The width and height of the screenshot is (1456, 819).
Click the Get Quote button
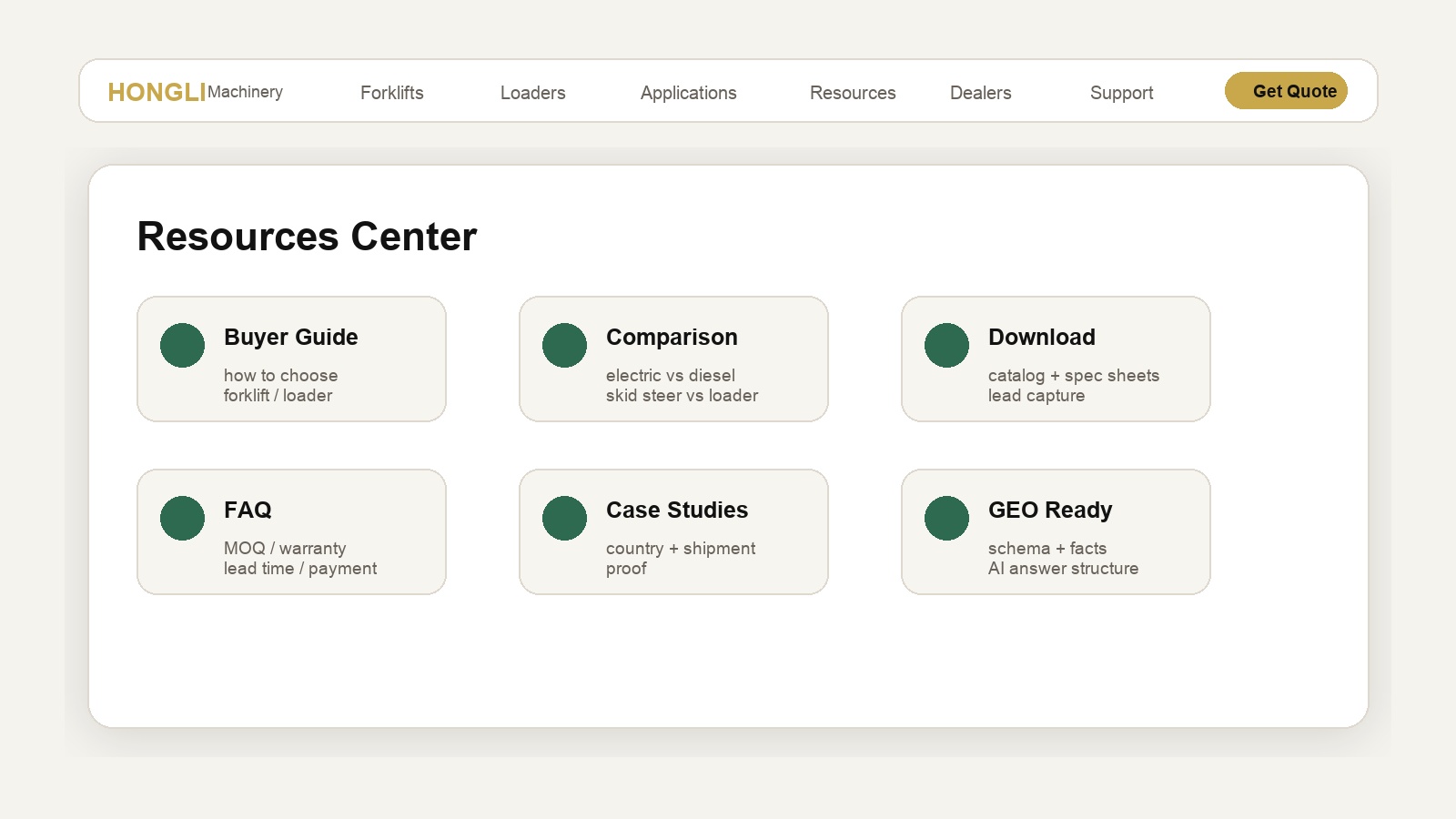[1286, 91]
